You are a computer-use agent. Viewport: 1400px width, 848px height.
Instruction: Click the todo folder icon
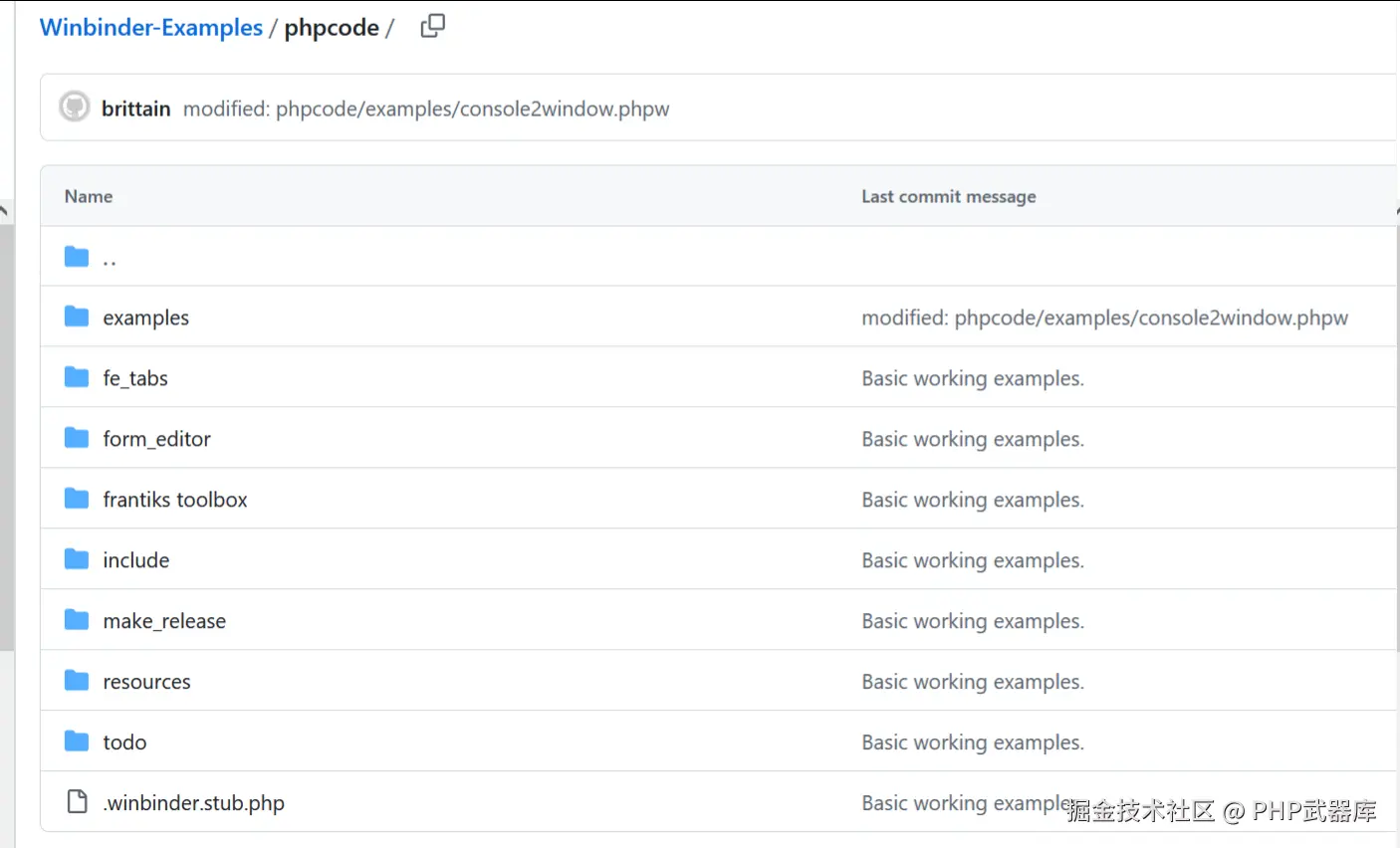pos(77,741)
